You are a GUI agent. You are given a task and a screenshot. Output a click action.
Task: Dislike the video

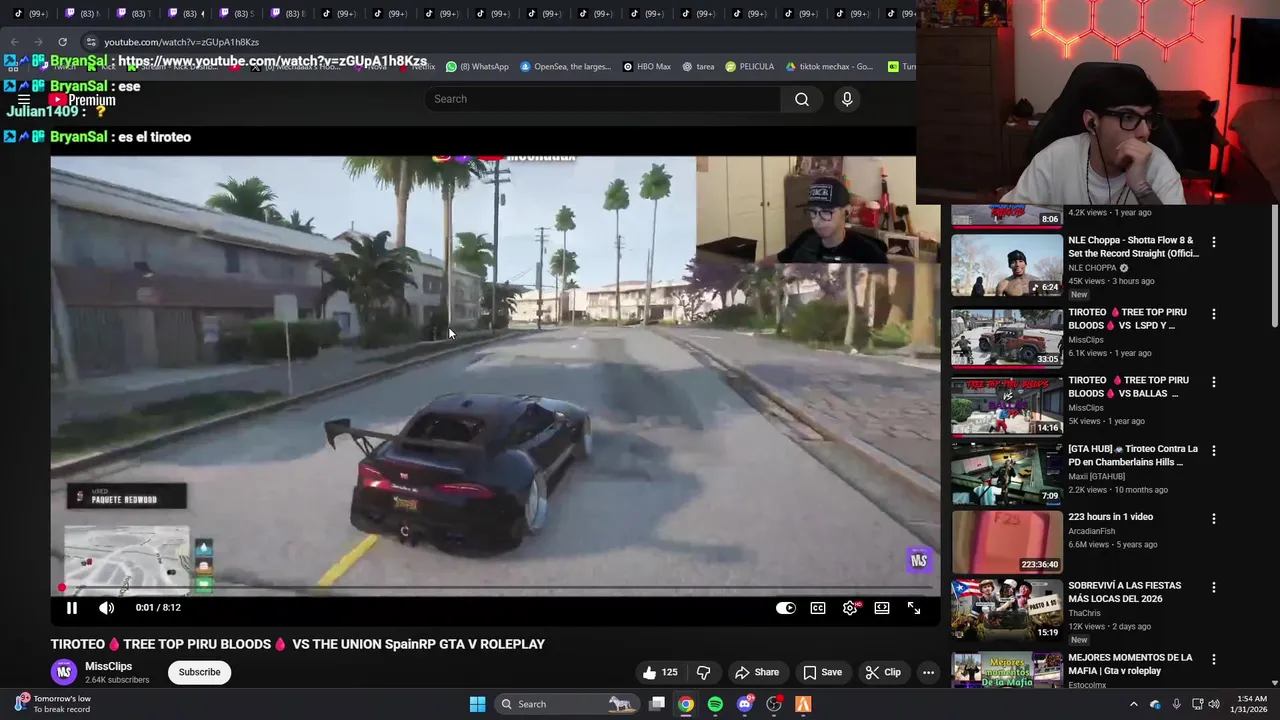pyautogui.click(x=703, y=672)
